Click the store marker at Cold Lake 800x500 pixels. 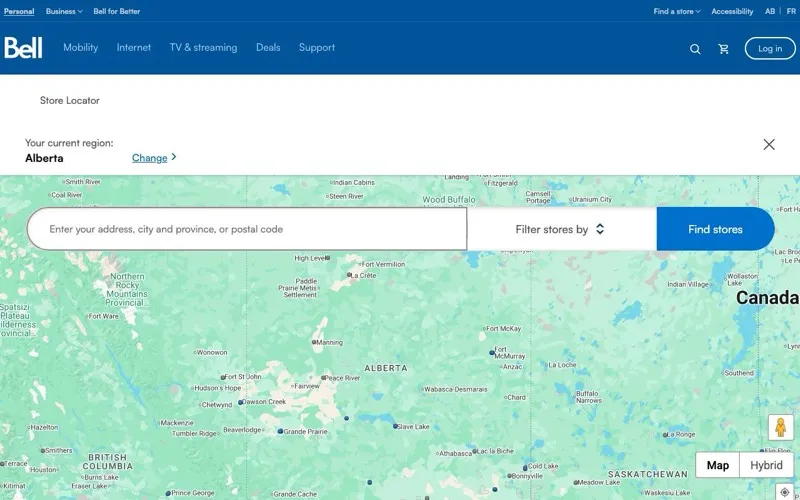coord(525,467)
